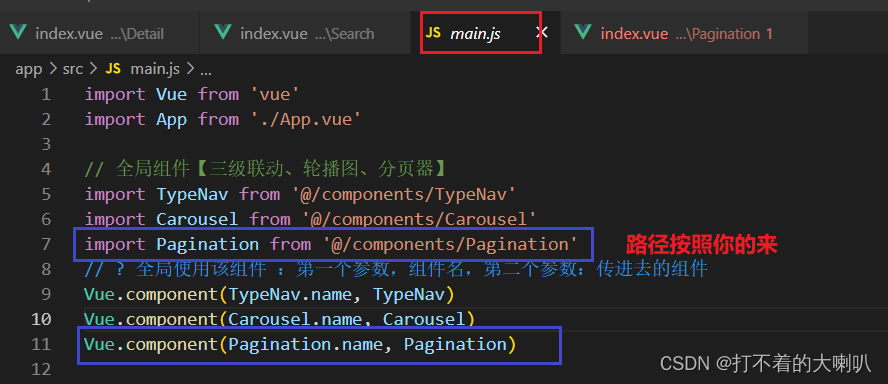888x384 pixels.
Task: Click the Vue.component(Pagination.name, Pagination) line
Action: point(300,344)
